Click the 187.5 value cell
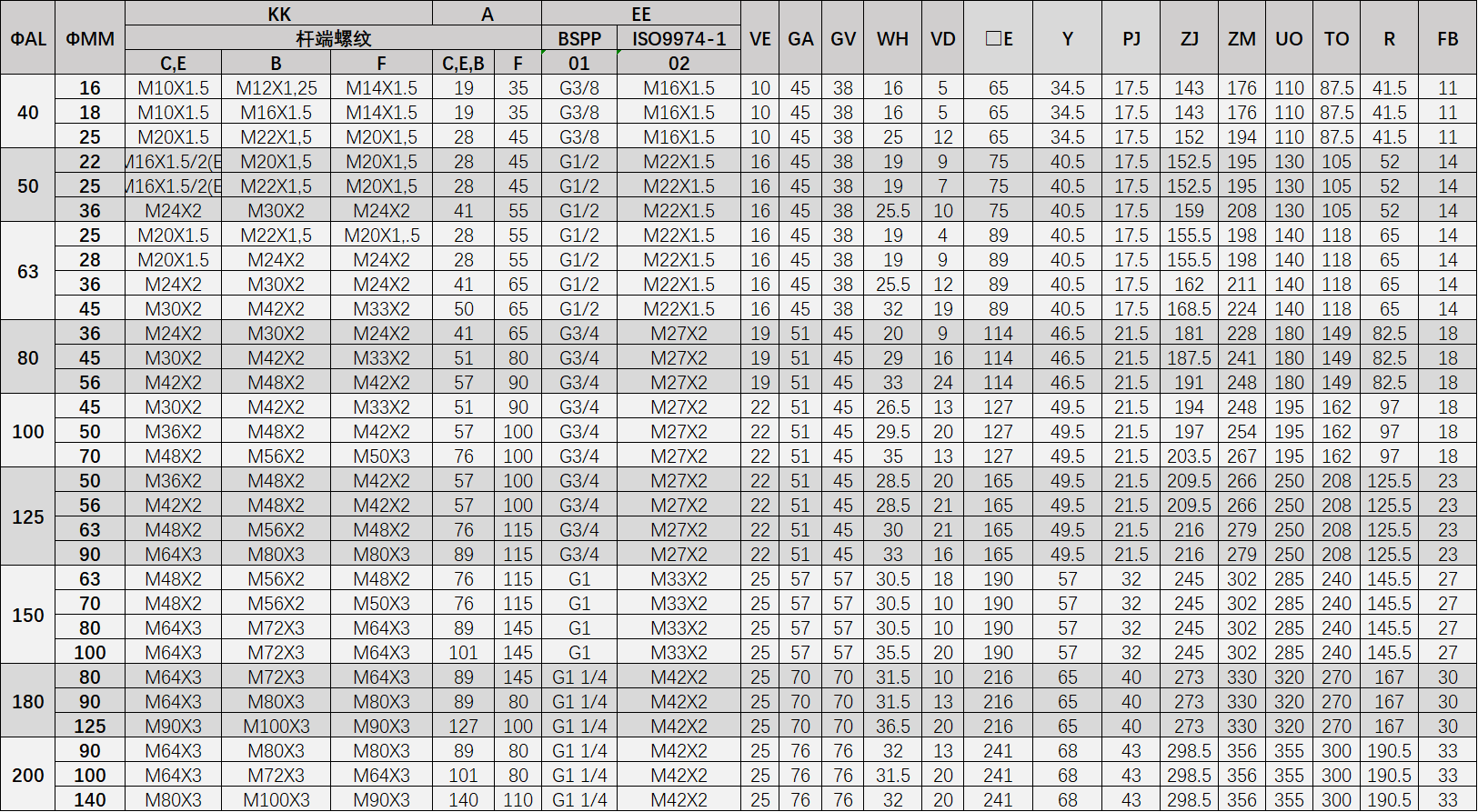Viewport: 1478px width, 812px height. 1189,358
